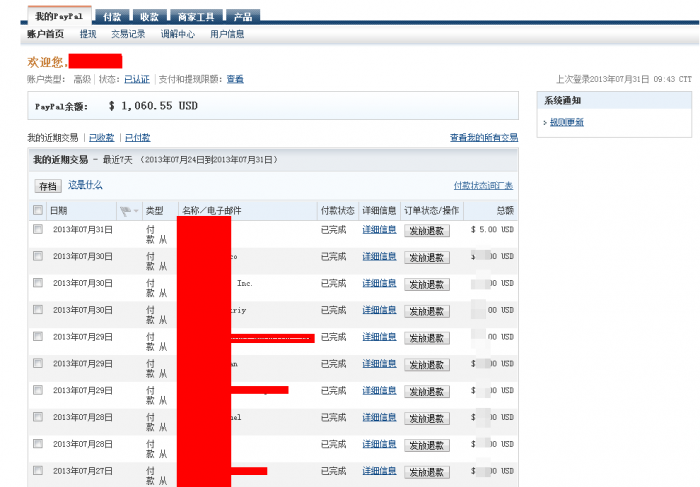The width and height of the screenshot is (700, 487).
Task: Open 查看我的所有交易 link
Action: click(484, 137)
